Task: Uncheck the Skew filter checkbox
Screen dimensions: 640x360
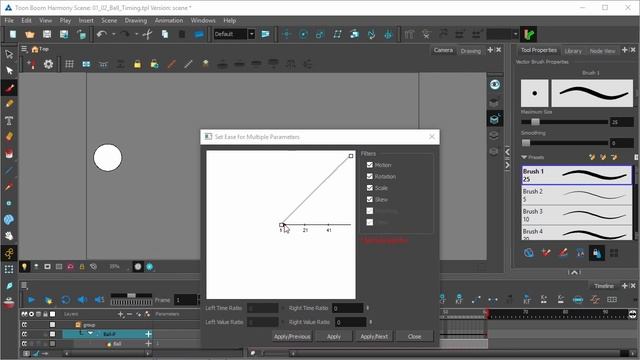Action: (x=370, y=199)
